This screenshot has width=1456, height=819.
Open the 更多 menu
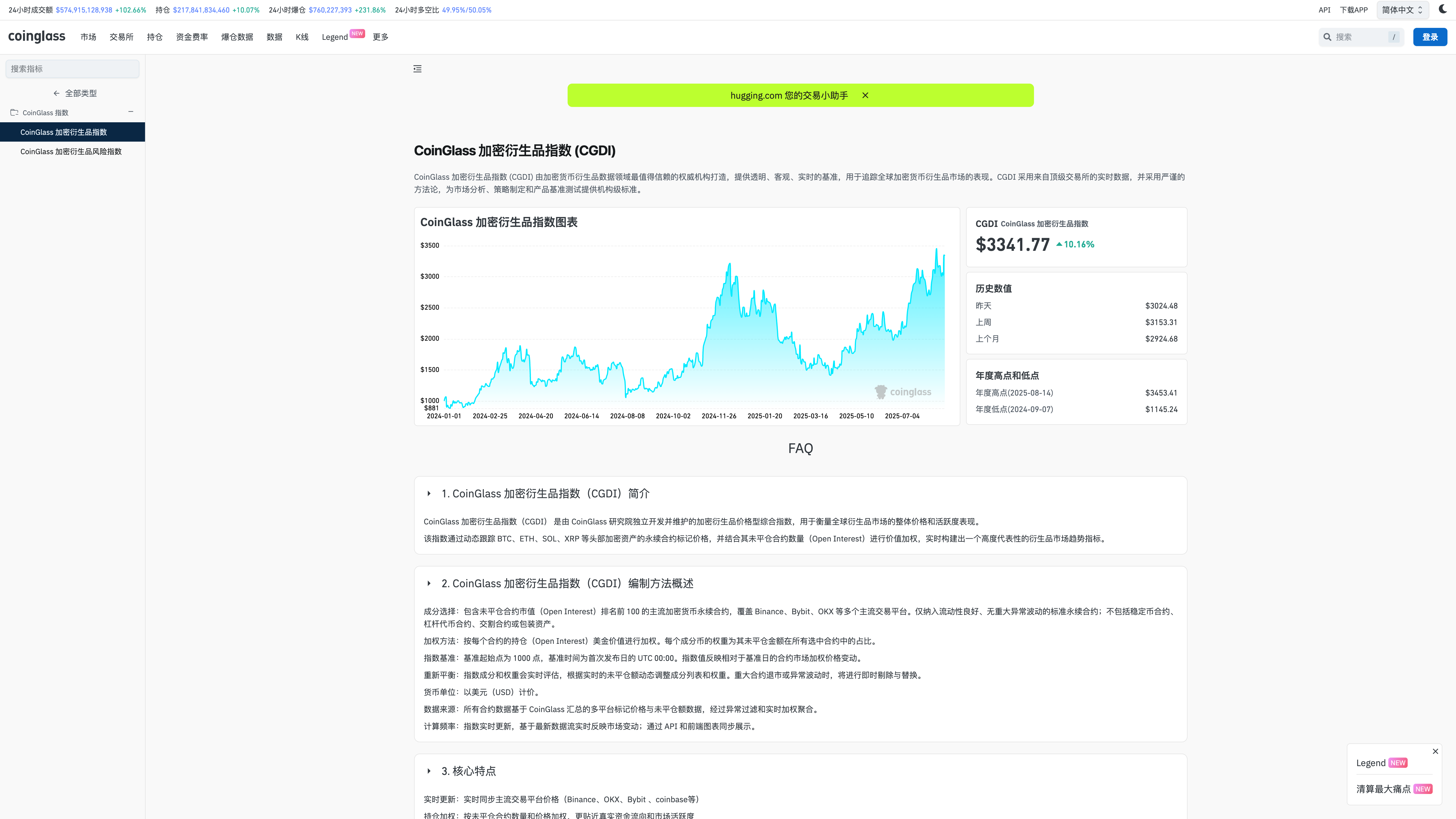[x=380, y=37]
